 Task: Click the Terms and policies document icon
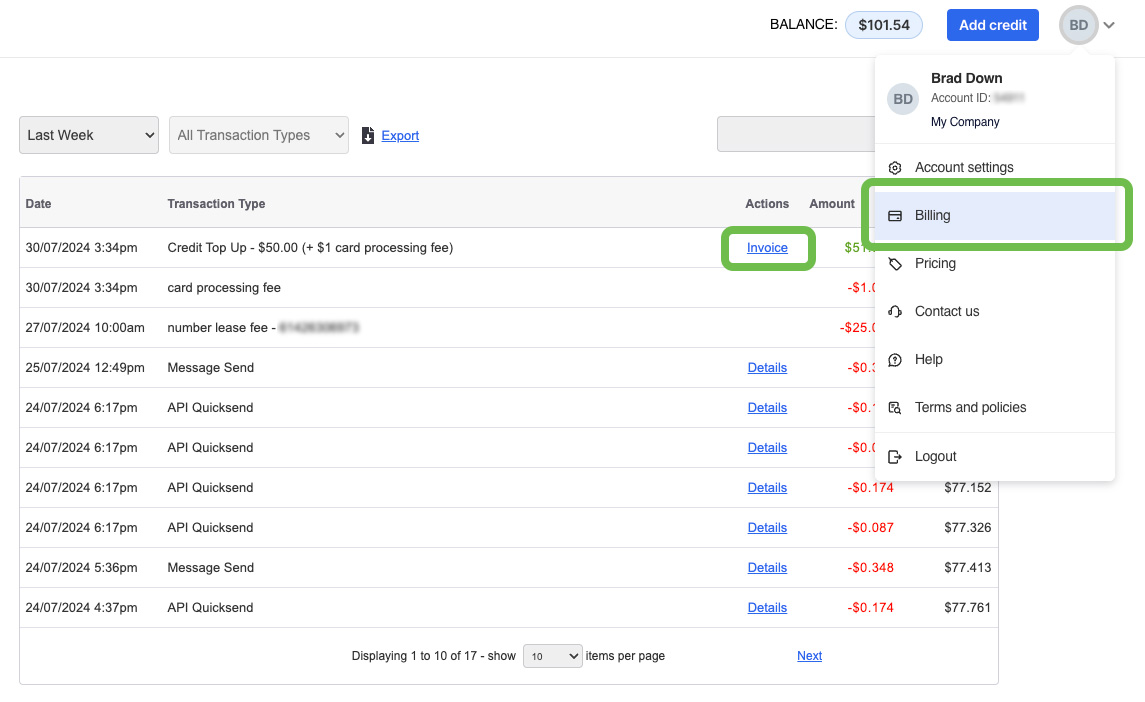pos(895,408)
